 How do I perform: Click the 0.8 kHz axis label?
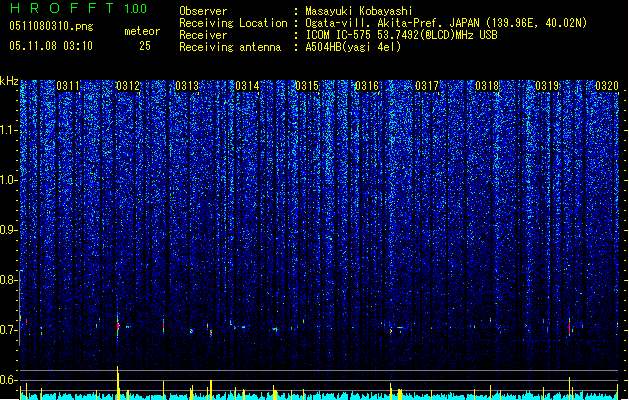(x=8, y=280)
